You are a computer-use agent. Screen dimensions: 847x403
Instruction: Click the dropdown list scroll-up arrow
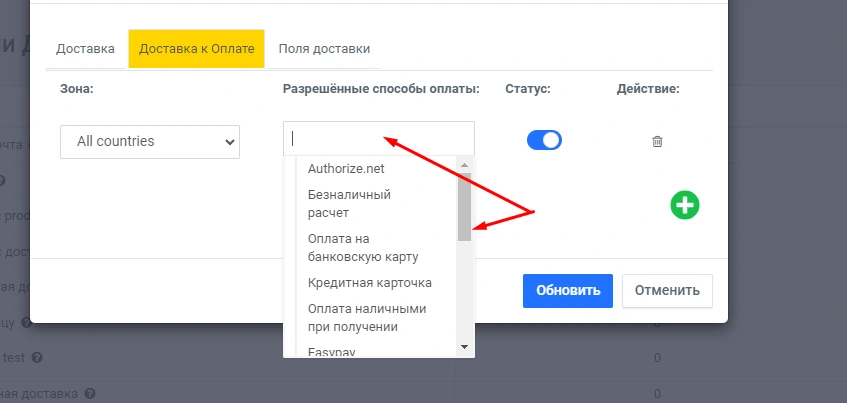pyautogui.click(x=464, y=165)
